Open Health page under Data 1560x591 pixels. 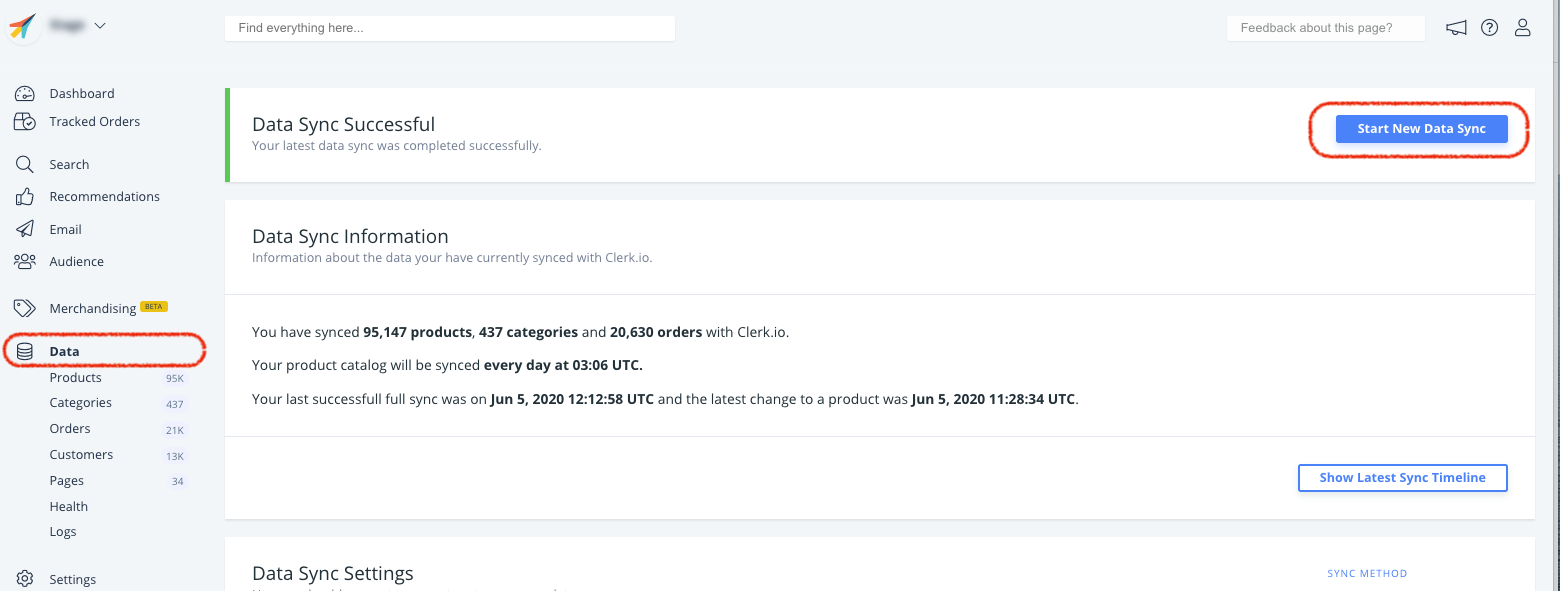[x=69, y=507]
